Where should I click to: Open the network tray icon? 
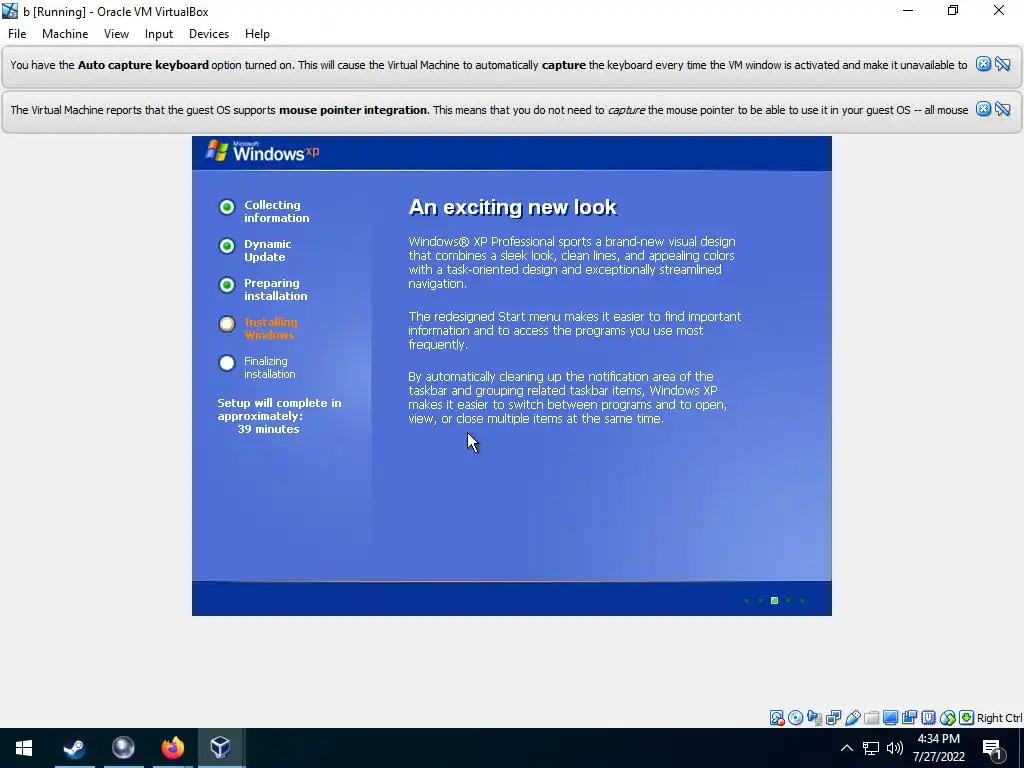pyautogui.click(x=871, y=748)
